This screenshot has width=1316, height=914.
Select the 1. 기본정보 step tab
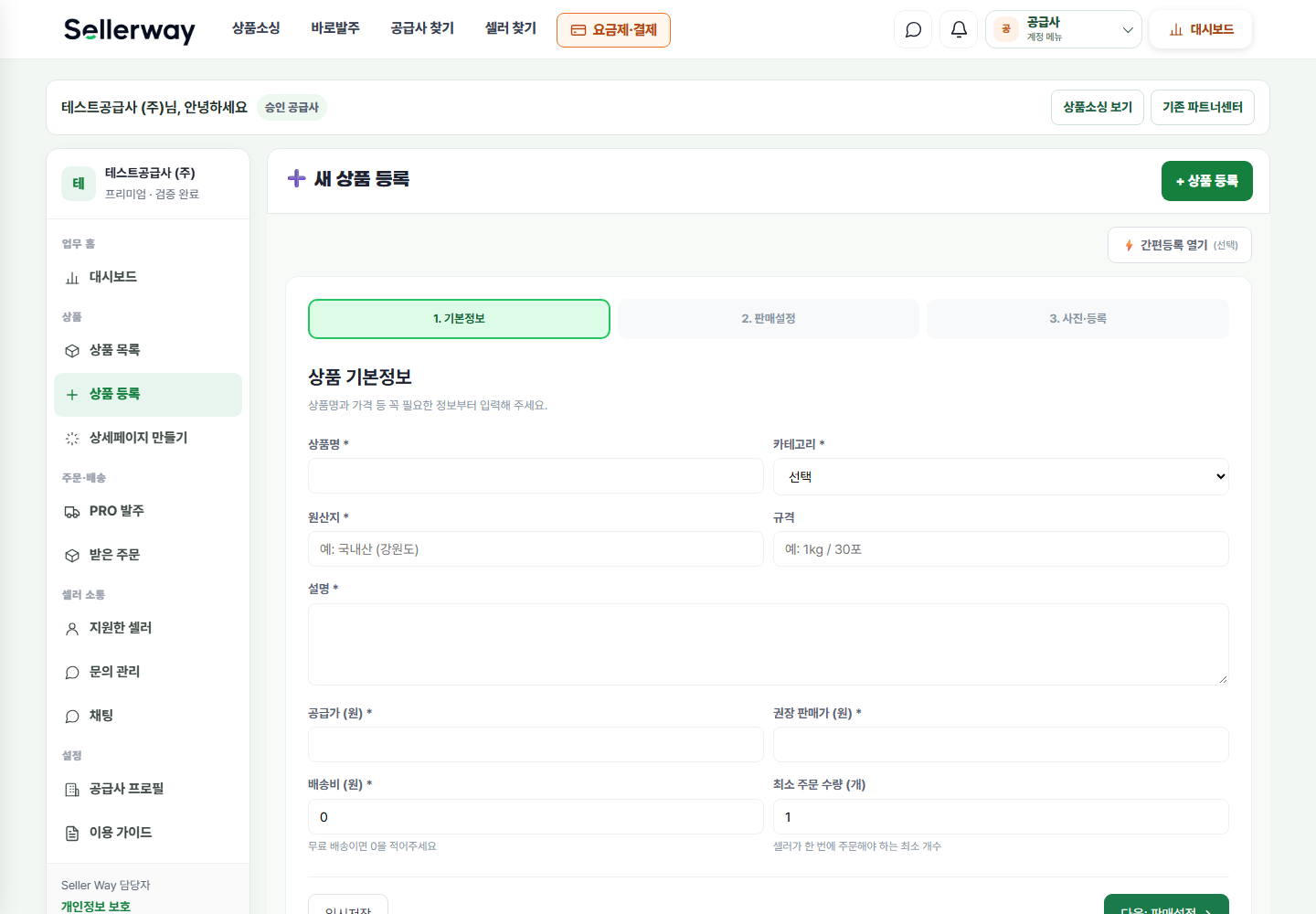459,319
